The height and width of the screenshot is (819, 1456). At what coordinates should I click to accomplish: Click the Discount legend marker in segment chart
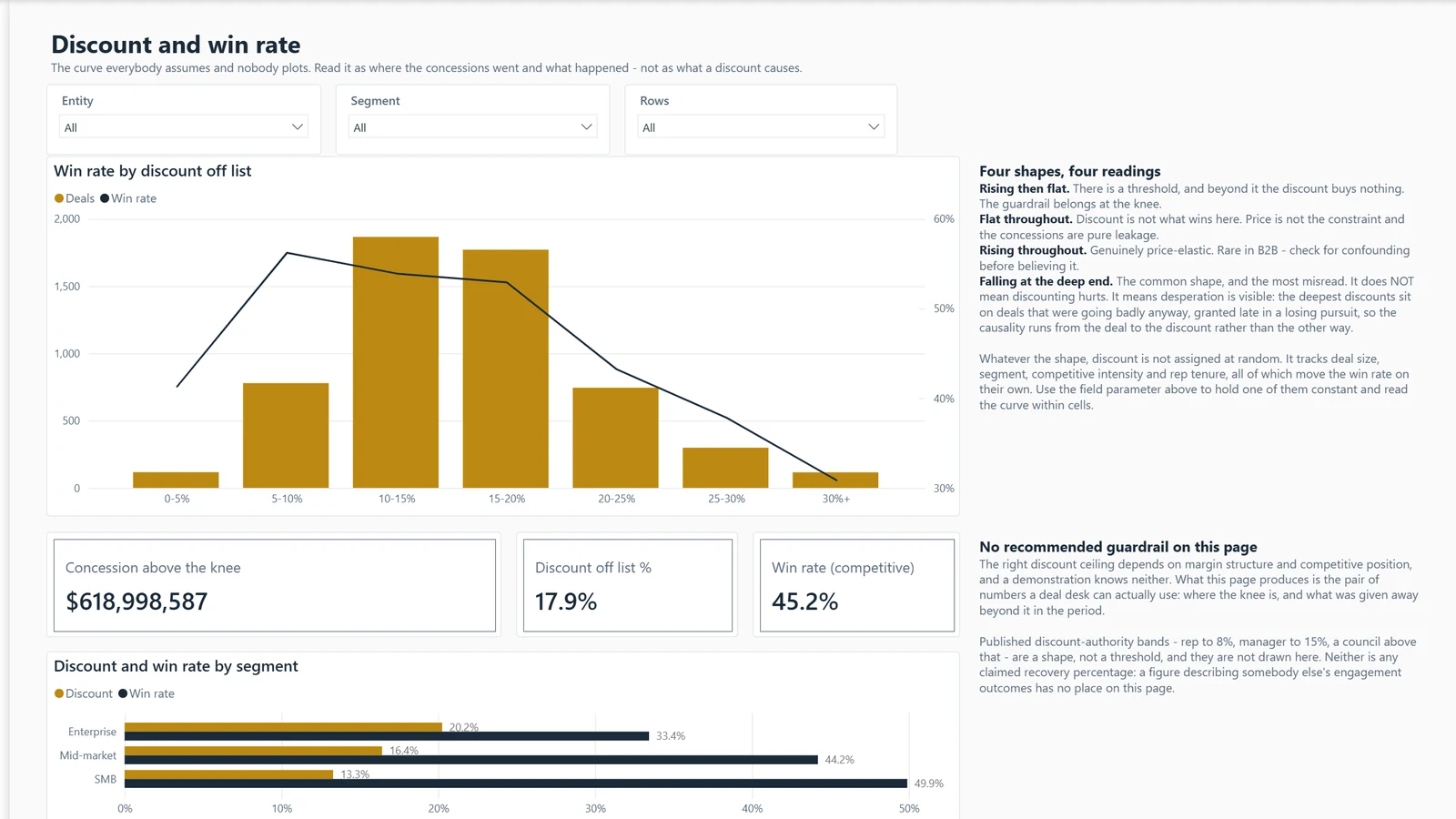point(59,693)
